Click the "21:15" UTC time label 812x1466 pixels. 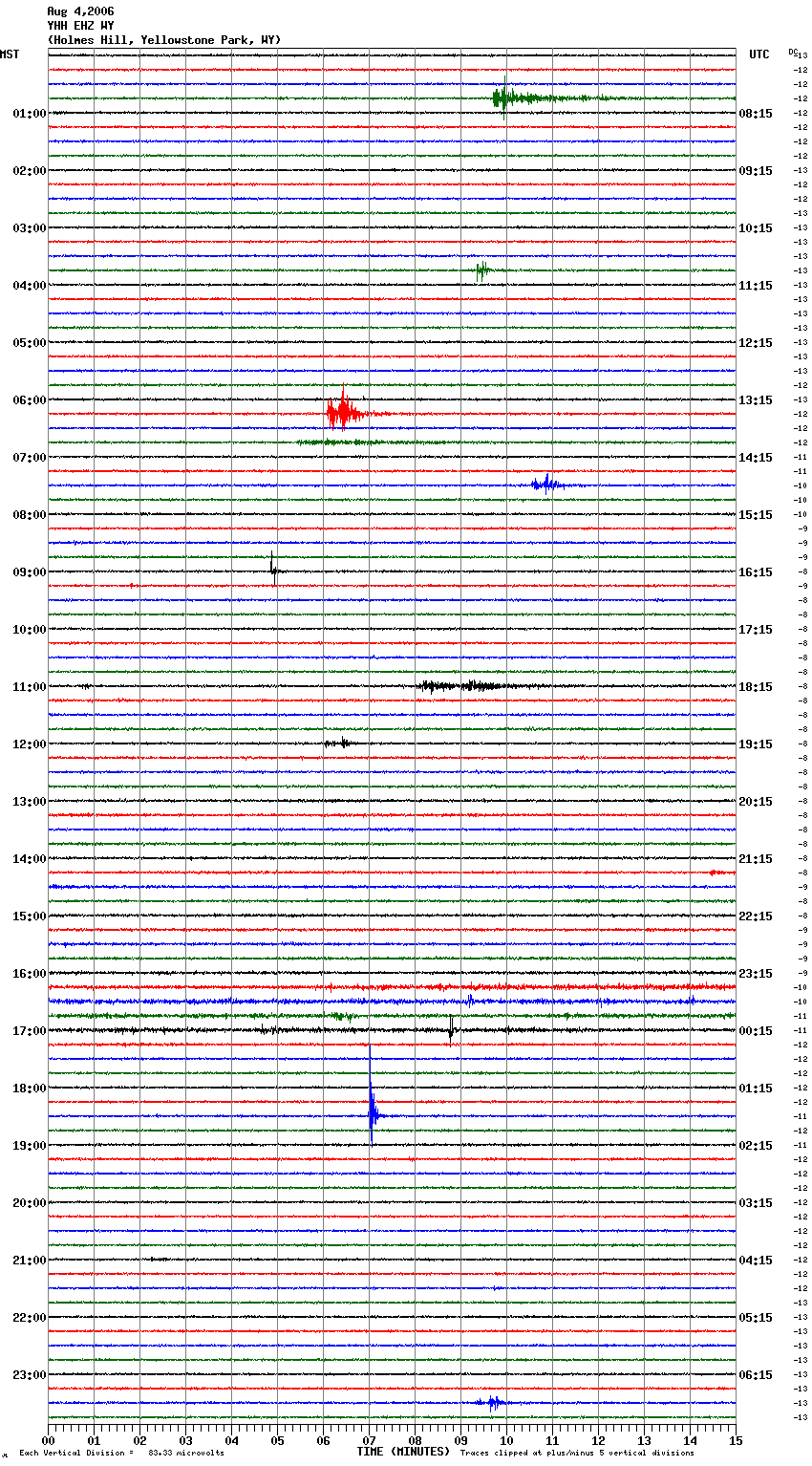pos(756,859)
